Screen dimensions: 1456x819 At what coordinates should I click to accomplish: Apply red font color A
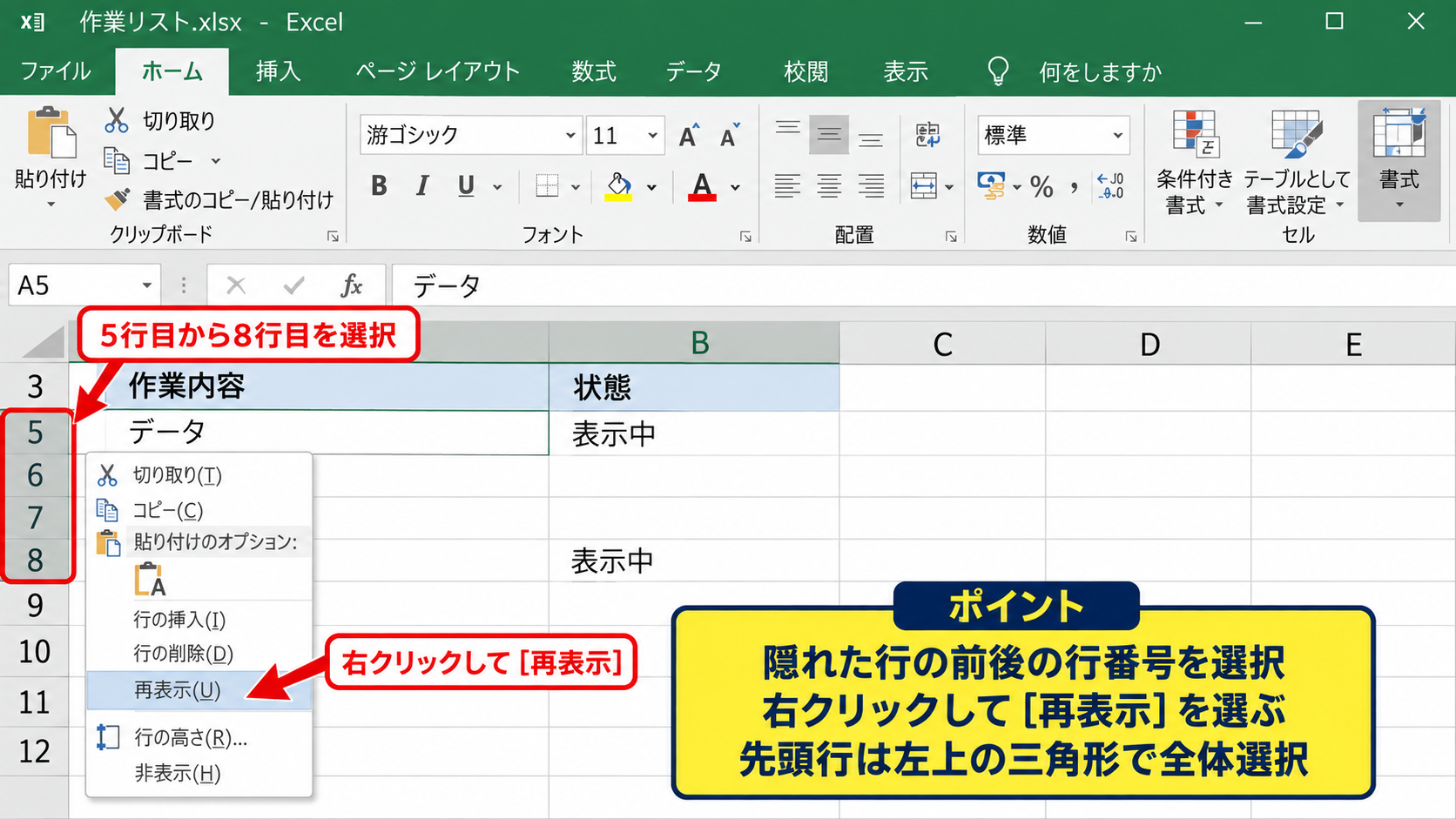coord(702,186)
